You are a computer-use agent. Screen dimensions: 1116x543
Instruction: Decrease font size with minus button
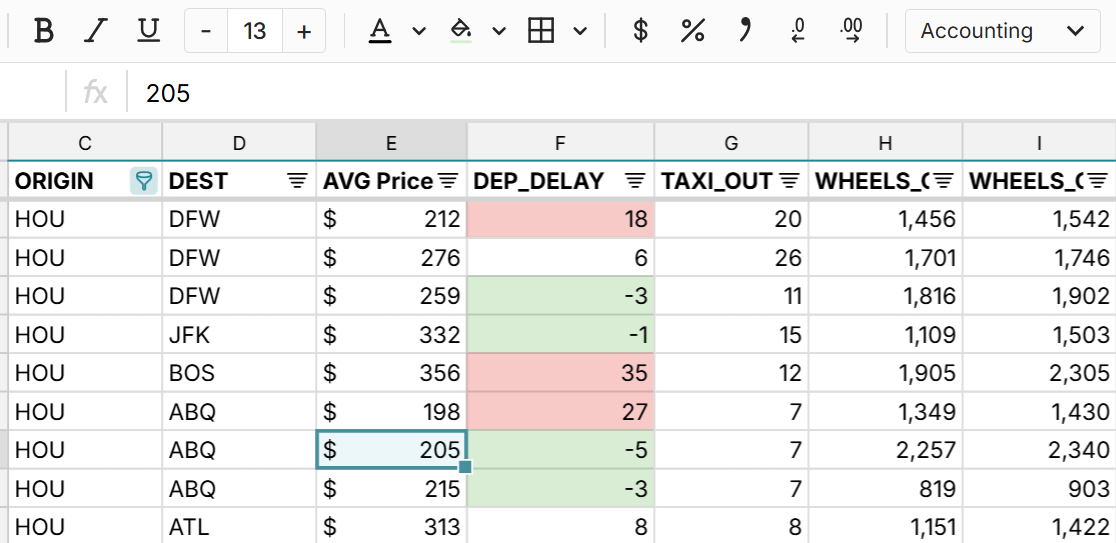pyautogui.click(x=206, y=31)
